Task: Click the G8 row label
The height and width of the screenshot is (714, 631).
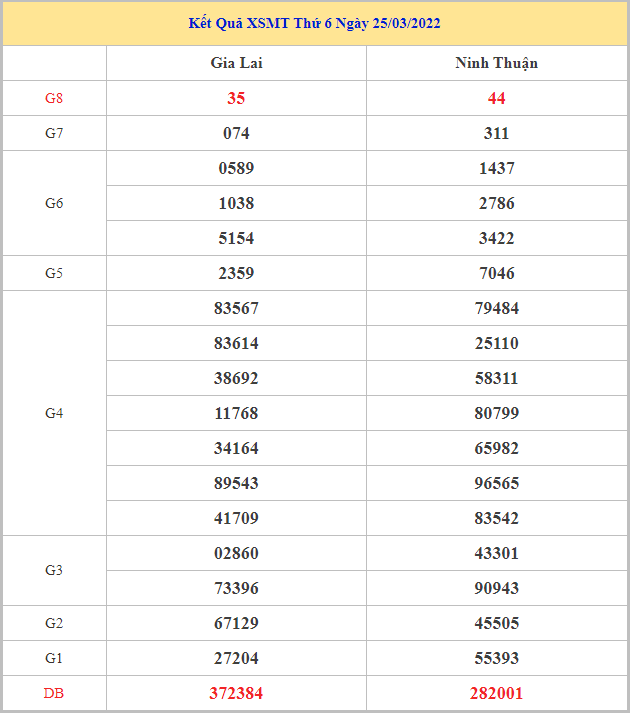Action: (x=54, y=98)
